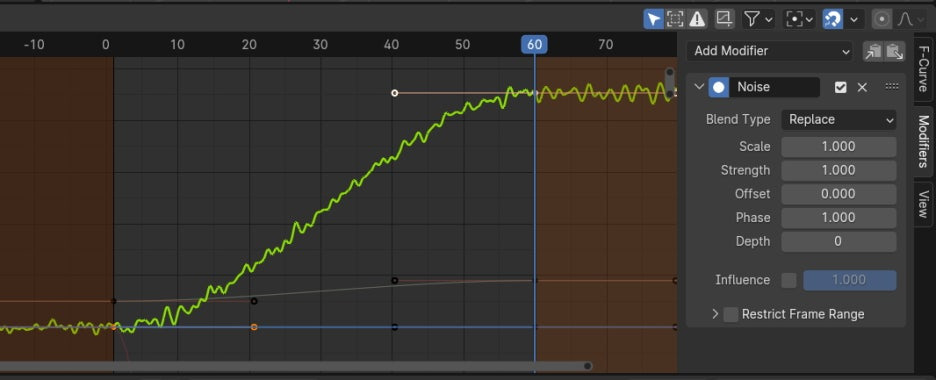Screen dimensions: 936x380
Task: Toggle the magnet snapping icon
Action: coord(832,19)
